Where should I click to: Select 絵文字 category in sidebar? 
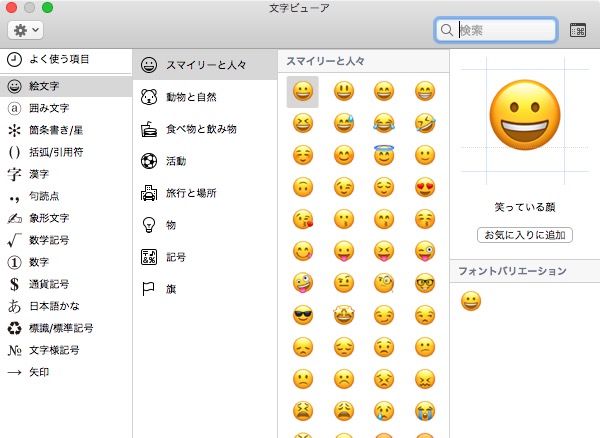tap(66, 86)
